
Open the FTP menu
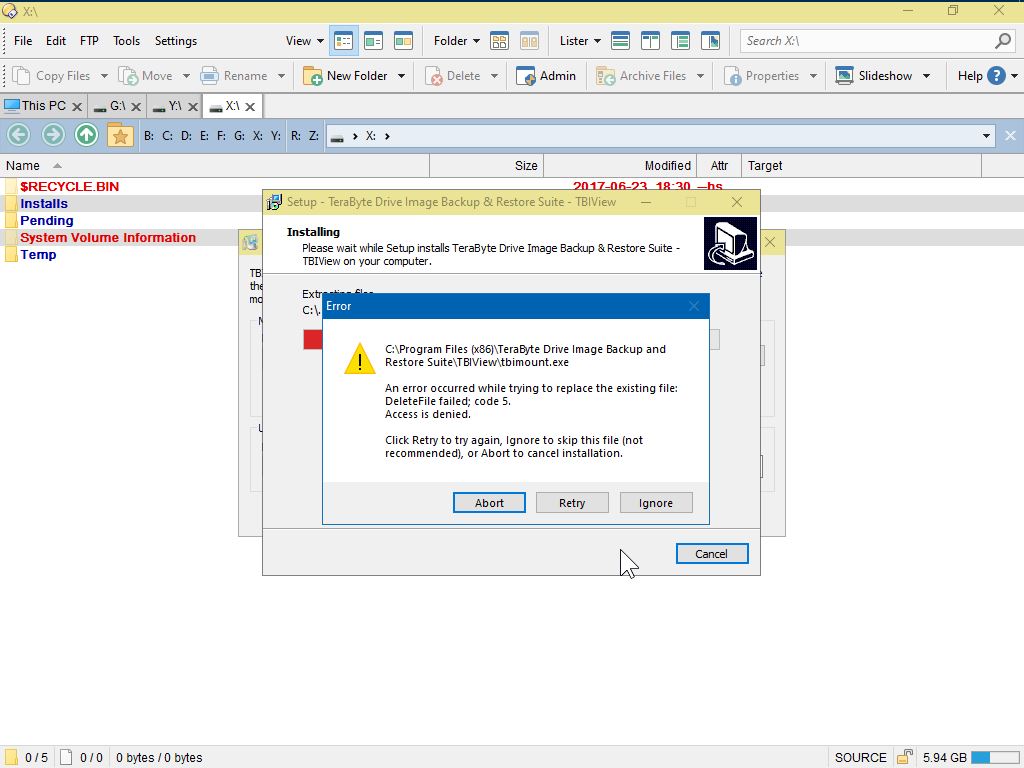(x=89, y=40)
